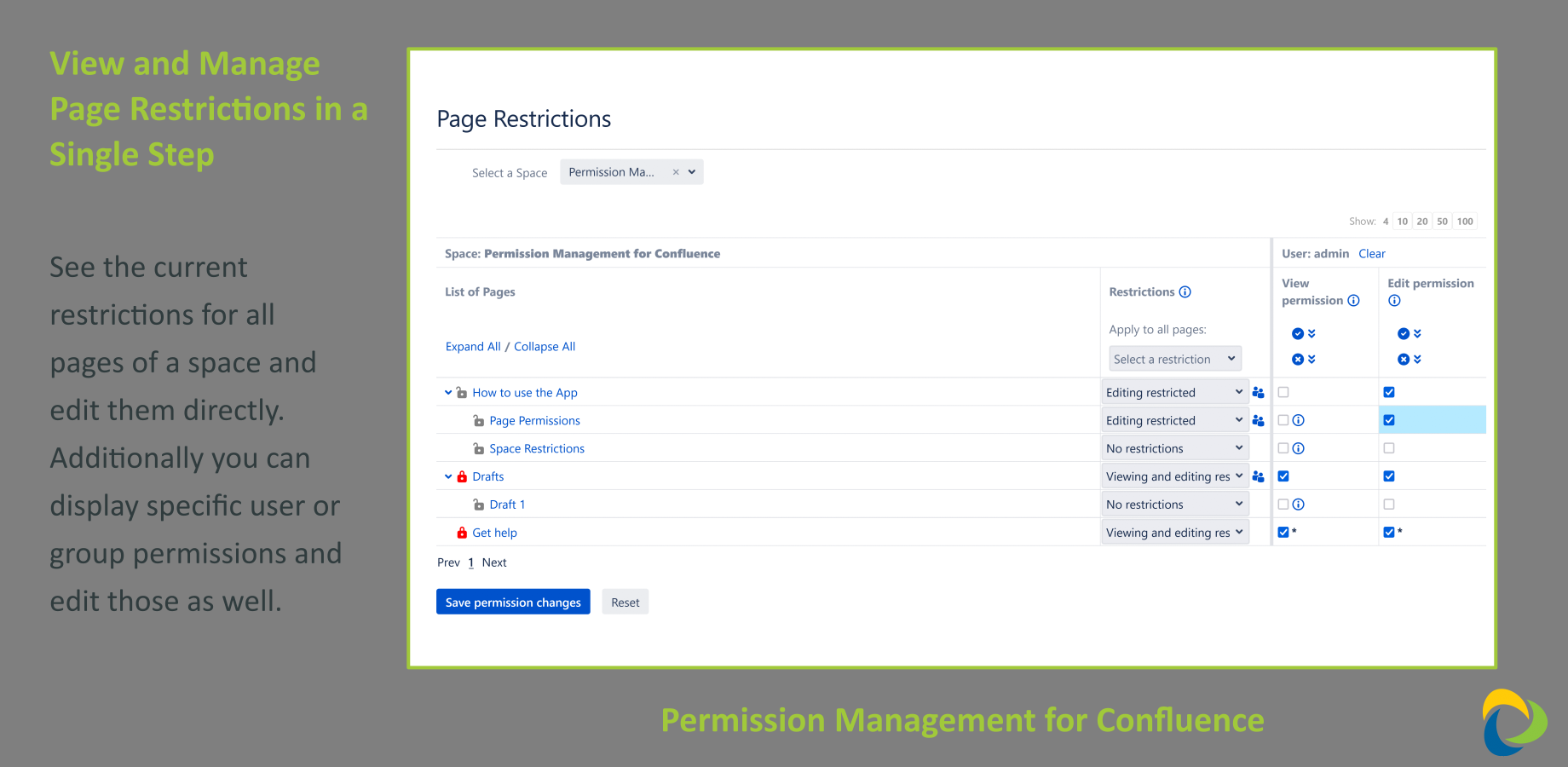The image size is (1568, 767).
Task: Click lock icon beside Page Permissions
Action: tap(478, 420)
